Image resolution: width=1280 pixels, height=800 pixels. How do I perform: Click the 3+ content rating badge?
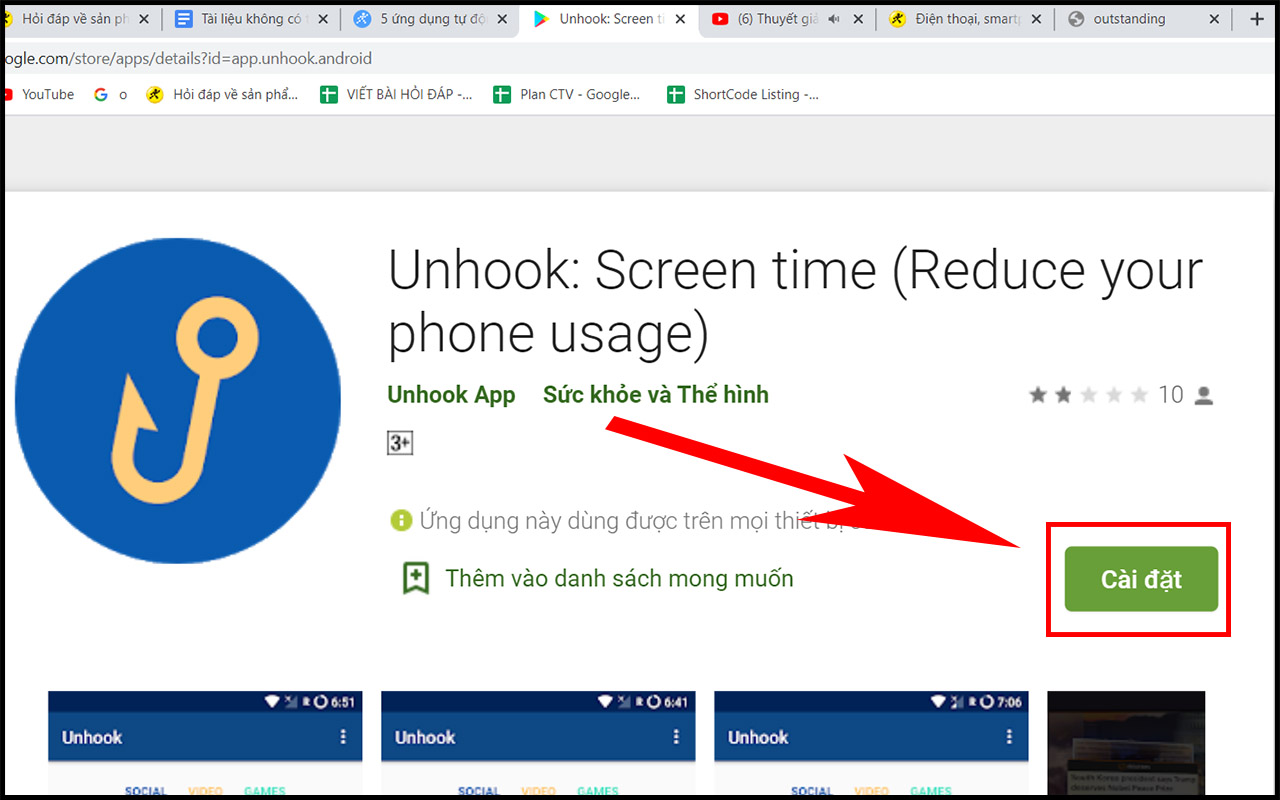pos(400,443)
